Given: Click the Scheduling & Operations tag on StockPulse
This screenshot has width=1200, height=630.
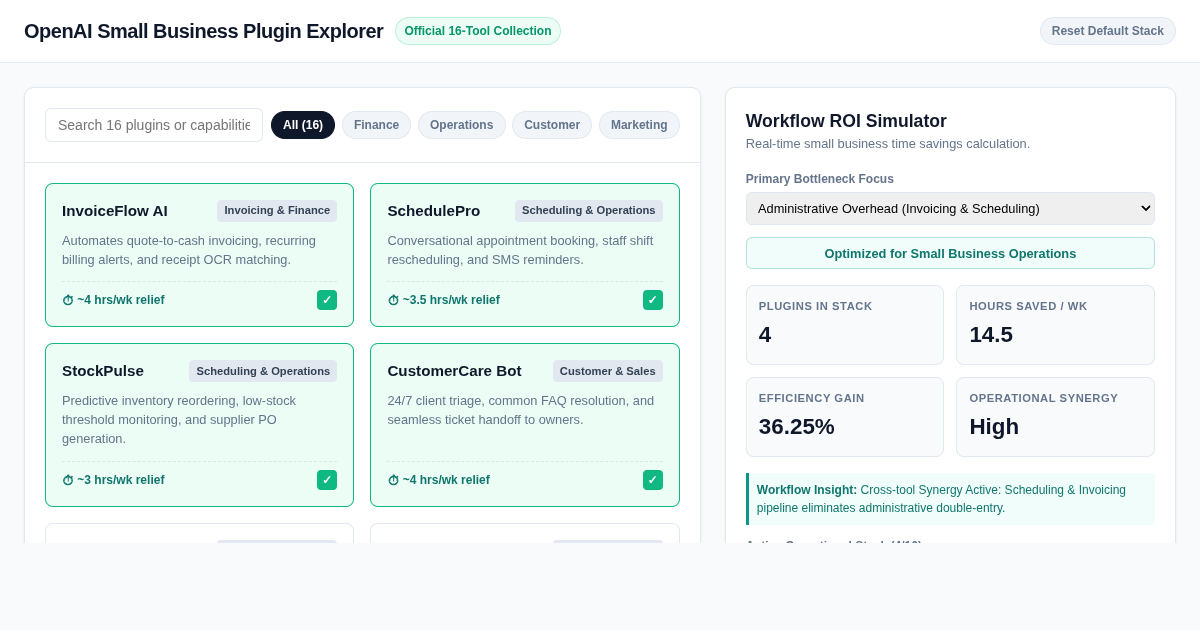Looking at the screenshot, I should point(263,371).
